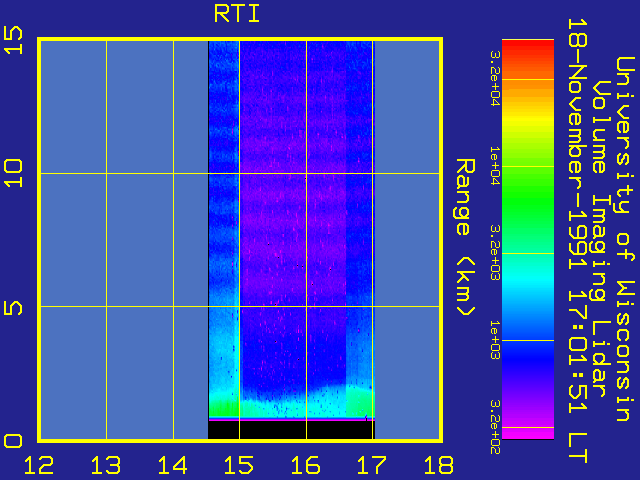Click the 1e+03 colorbar label near blue

coord(495,340)
